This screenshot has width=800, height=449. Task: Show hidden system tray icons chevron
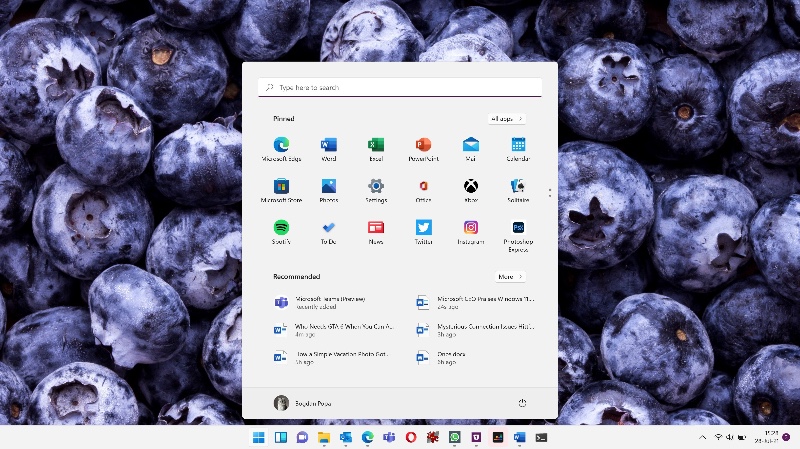pos(703,438)
